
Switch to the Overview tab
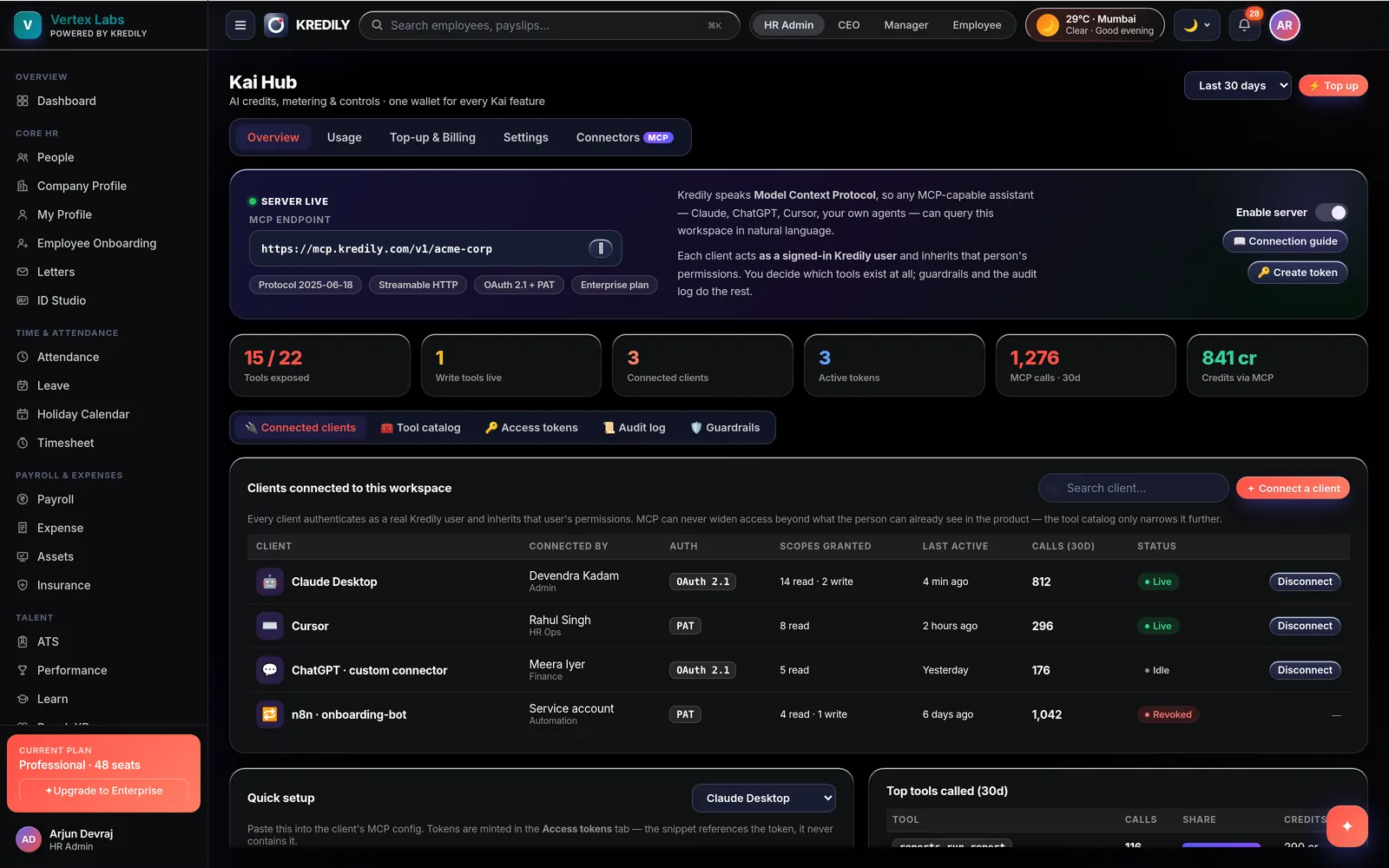273,137
